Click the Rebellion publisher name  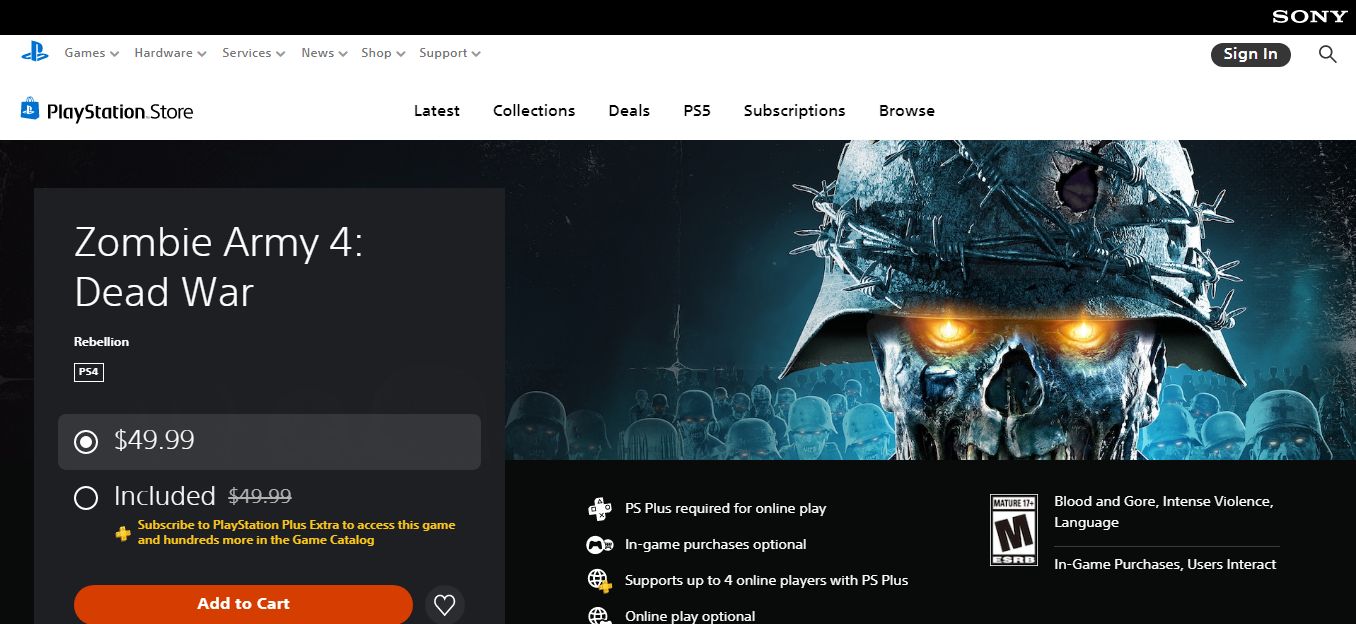click(x=101, y=342)
